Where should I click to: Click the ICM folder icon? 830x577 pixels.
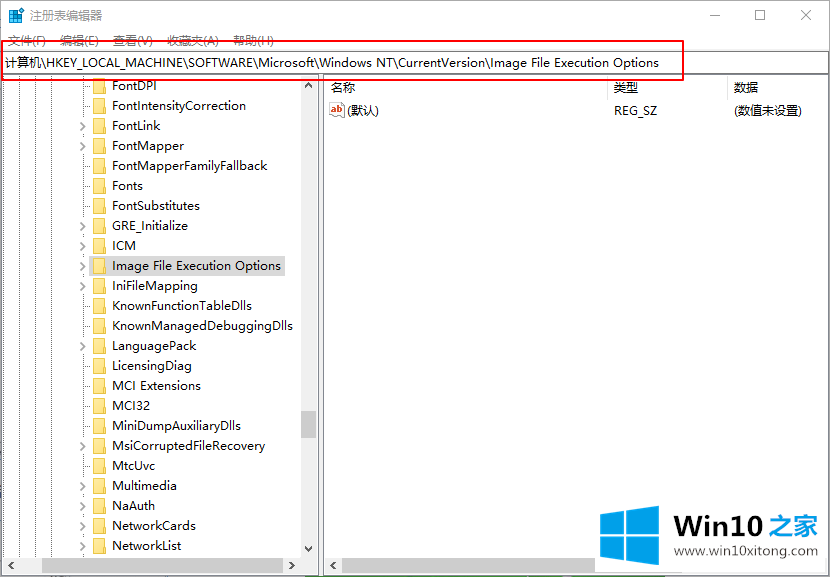point(99,246)
